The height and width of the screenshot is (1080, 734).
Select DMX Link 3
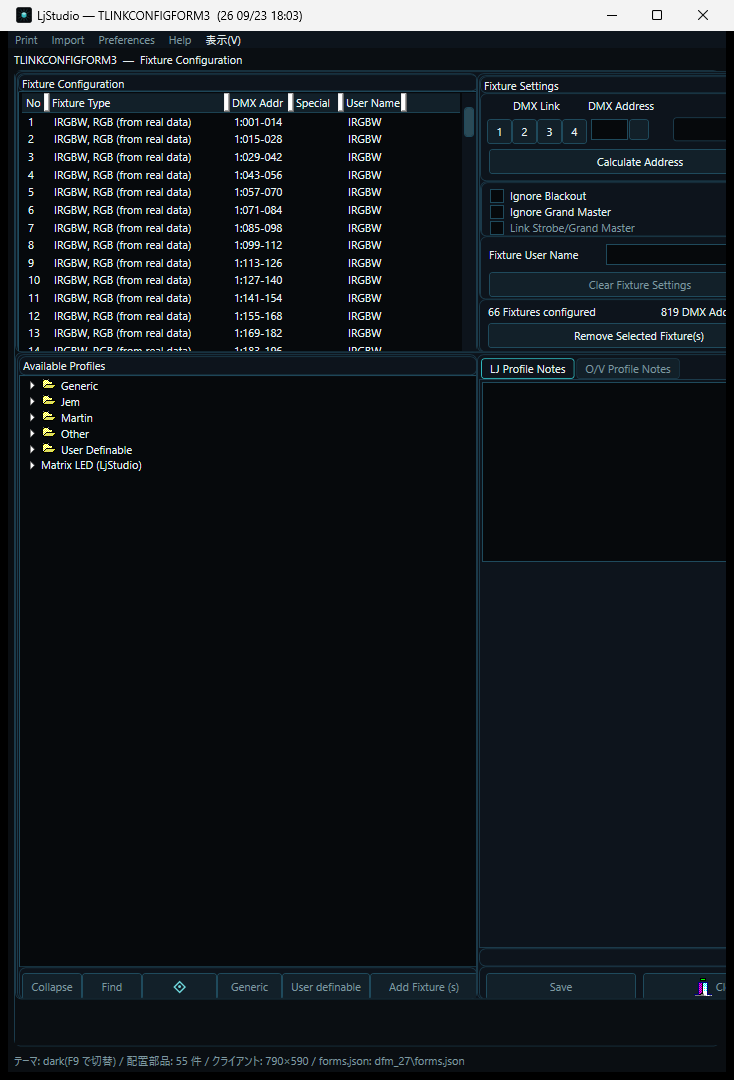coord(549,132)
